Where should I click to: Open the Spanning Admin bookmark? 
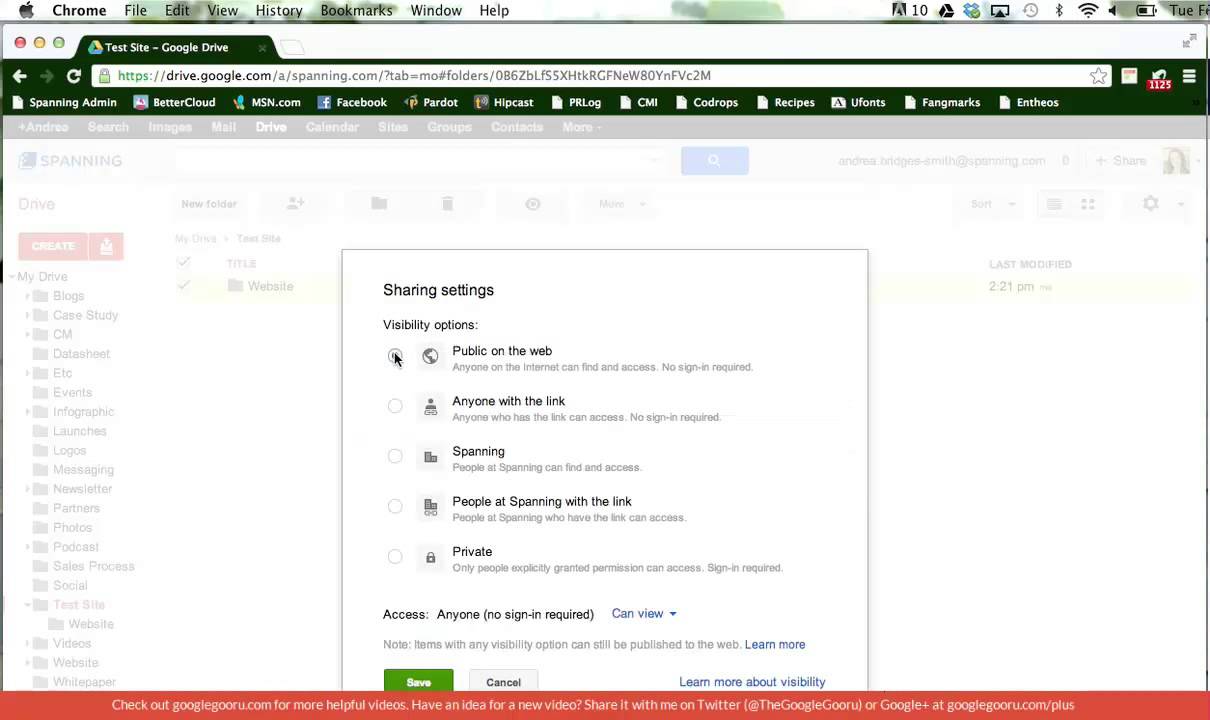point(64,102)
